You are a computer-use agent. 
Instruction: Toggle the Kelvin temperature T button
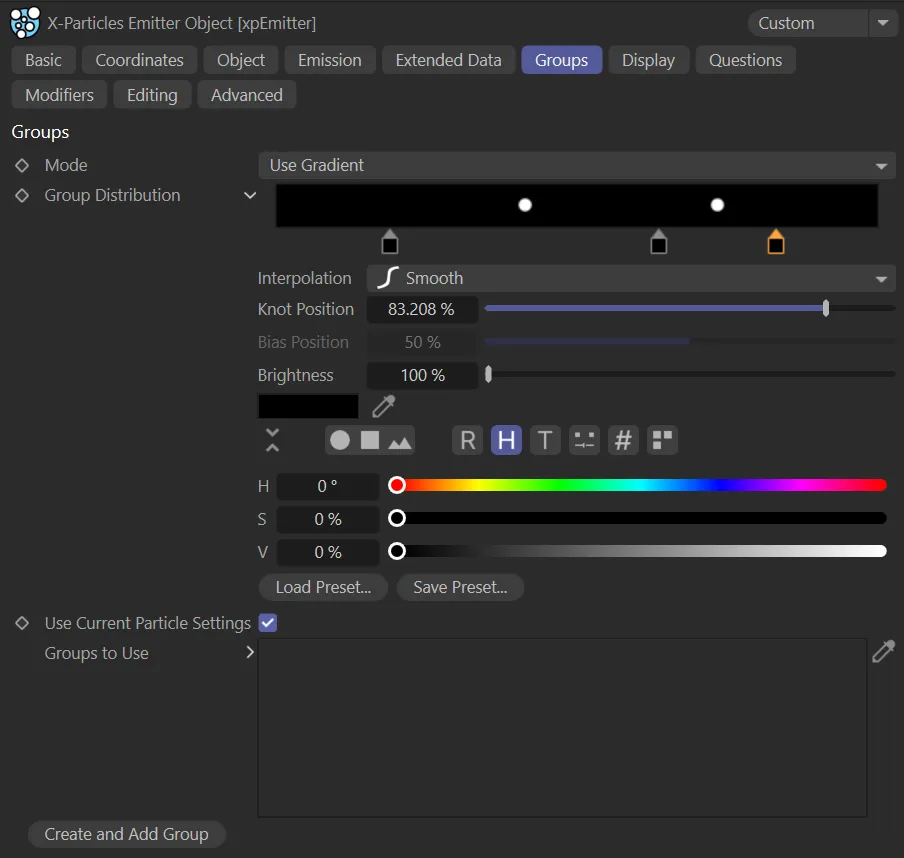pyautogui.click(x=545, y=440)
